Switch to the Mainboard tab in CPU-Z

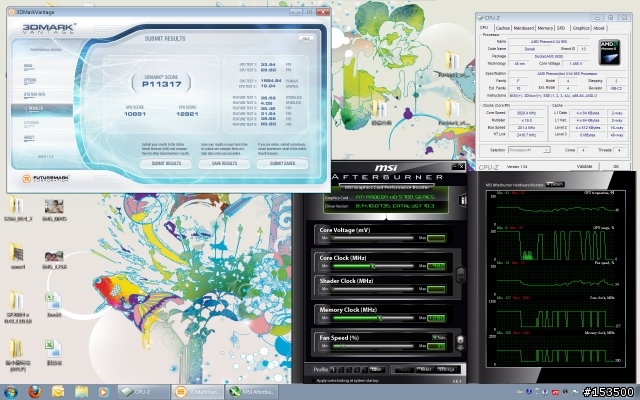point(524,28)
